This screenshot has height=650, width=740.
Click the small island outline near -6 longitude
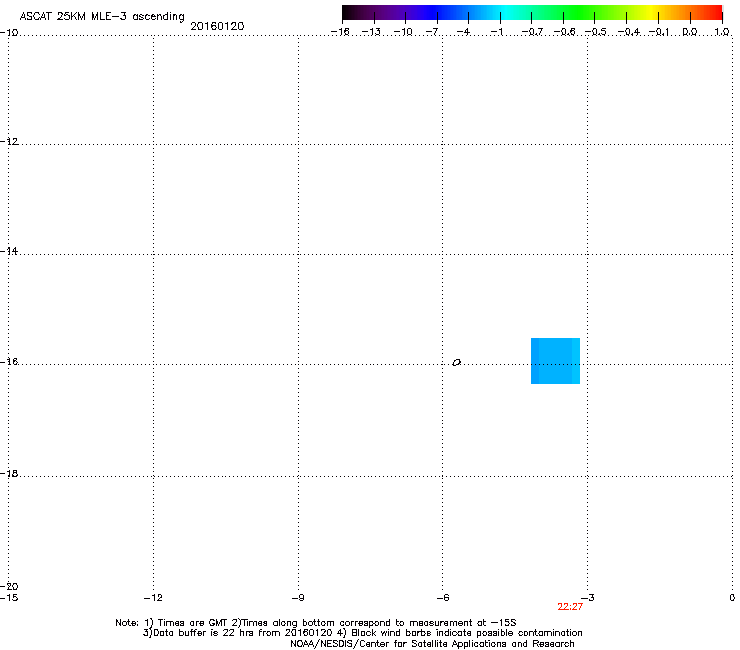456,363
